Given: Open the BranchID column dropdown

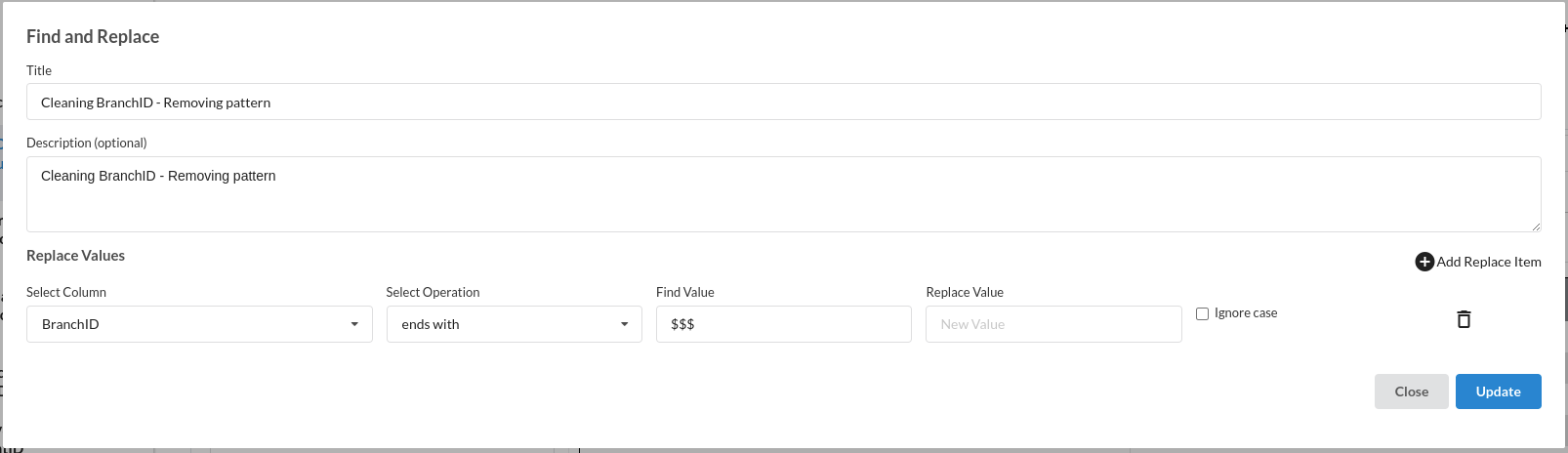Looking at the screenshot, I should tap(199, 324).
